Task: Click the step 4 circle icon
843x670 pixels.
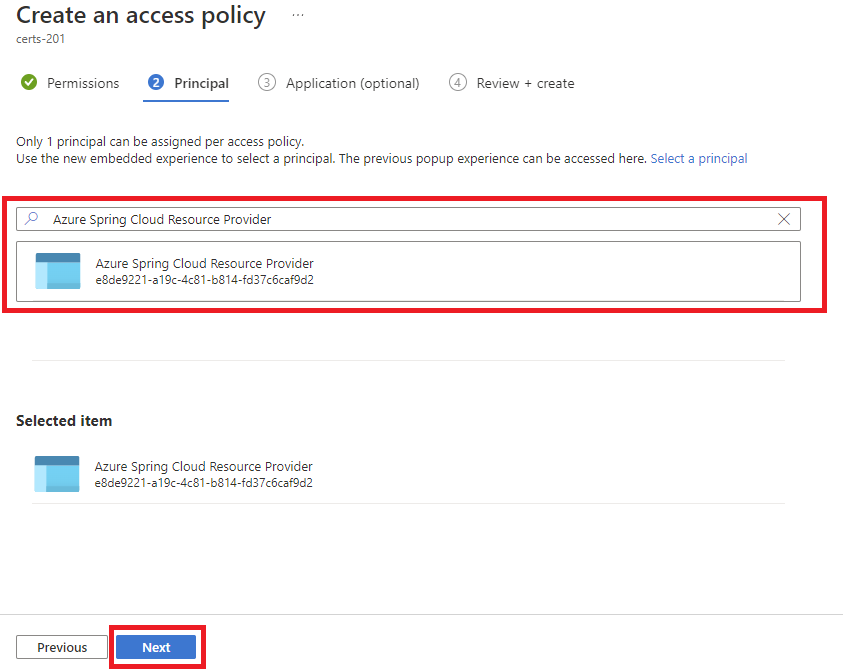Action: pyautogui.click(x=457, y=83)
